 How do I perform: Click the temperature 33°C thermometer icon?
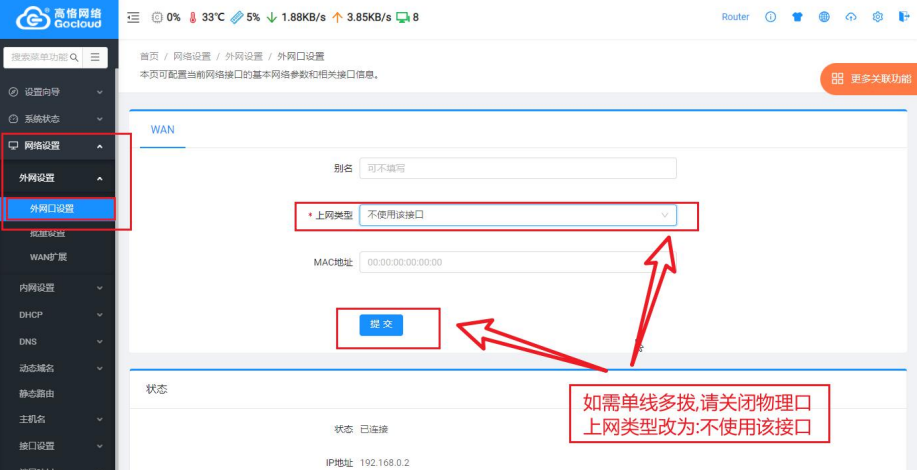click(x=193, y=18)
